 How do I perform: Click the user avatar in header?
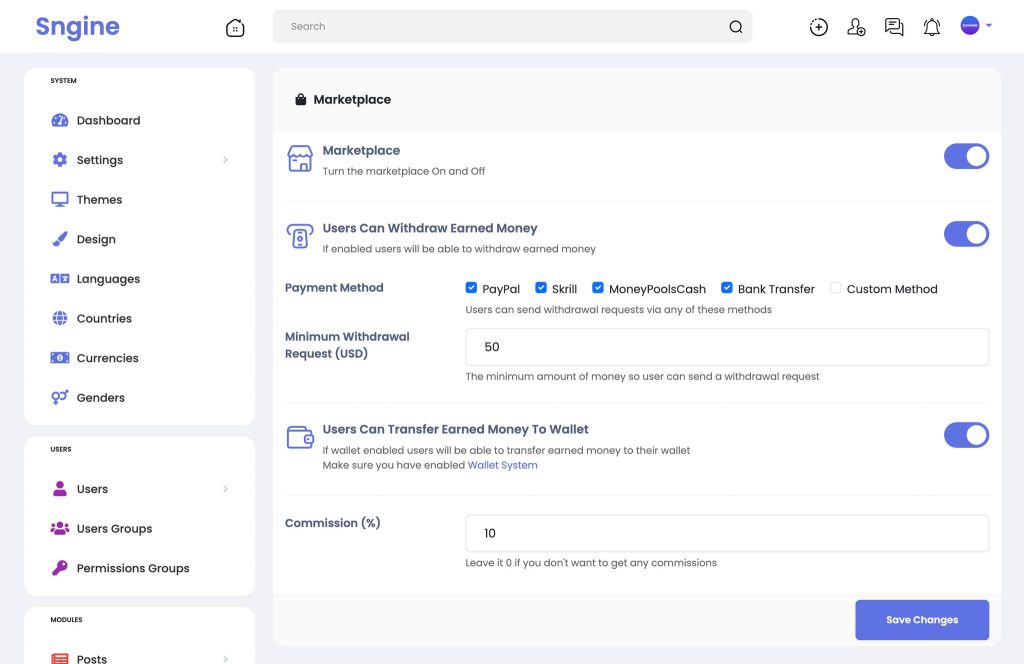(x=970, y=25)
